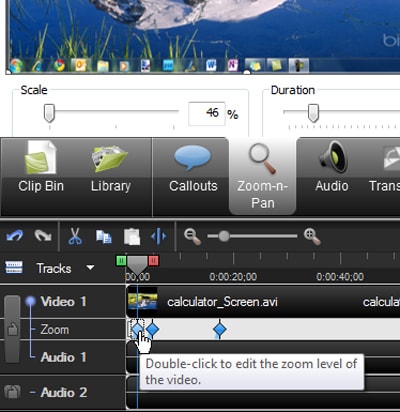400x412 pixels.
Task: Select the Zoom-n-Pan tab
Action: tap(262, 177)
